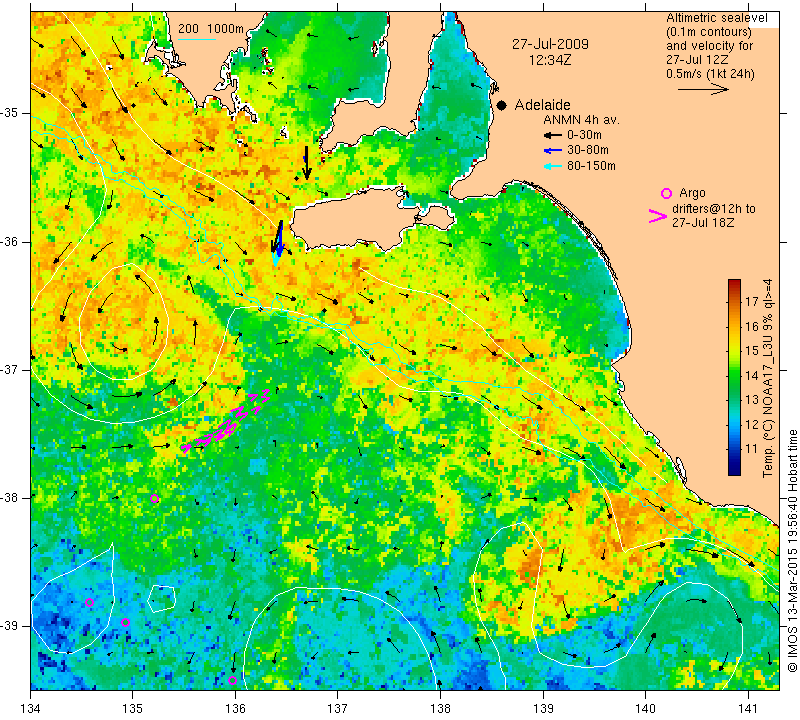Click the date label 27-Jul-2009
Viewport: 800px width, 720px height.
click(550, 44)
